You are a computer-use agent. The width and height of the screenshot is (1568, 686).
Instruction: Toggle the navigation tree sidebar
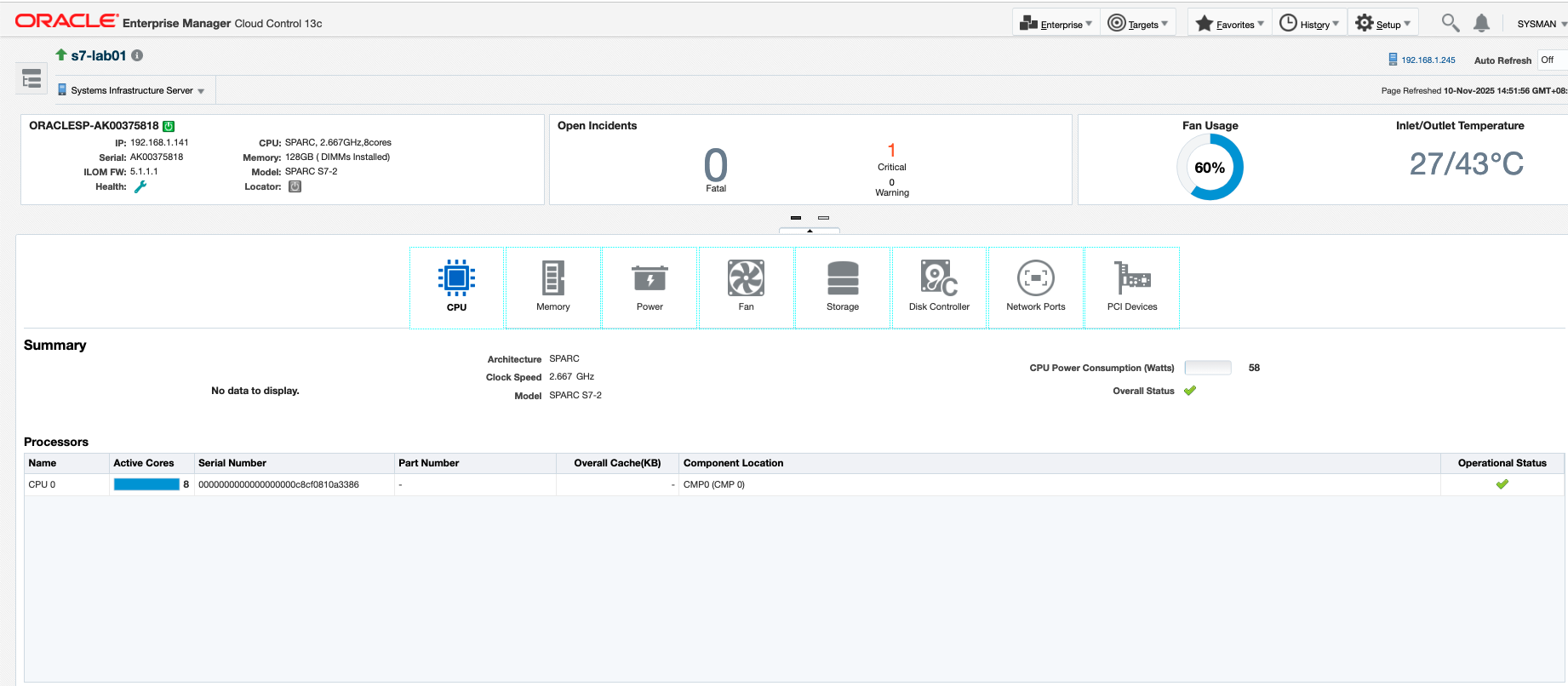31,79
